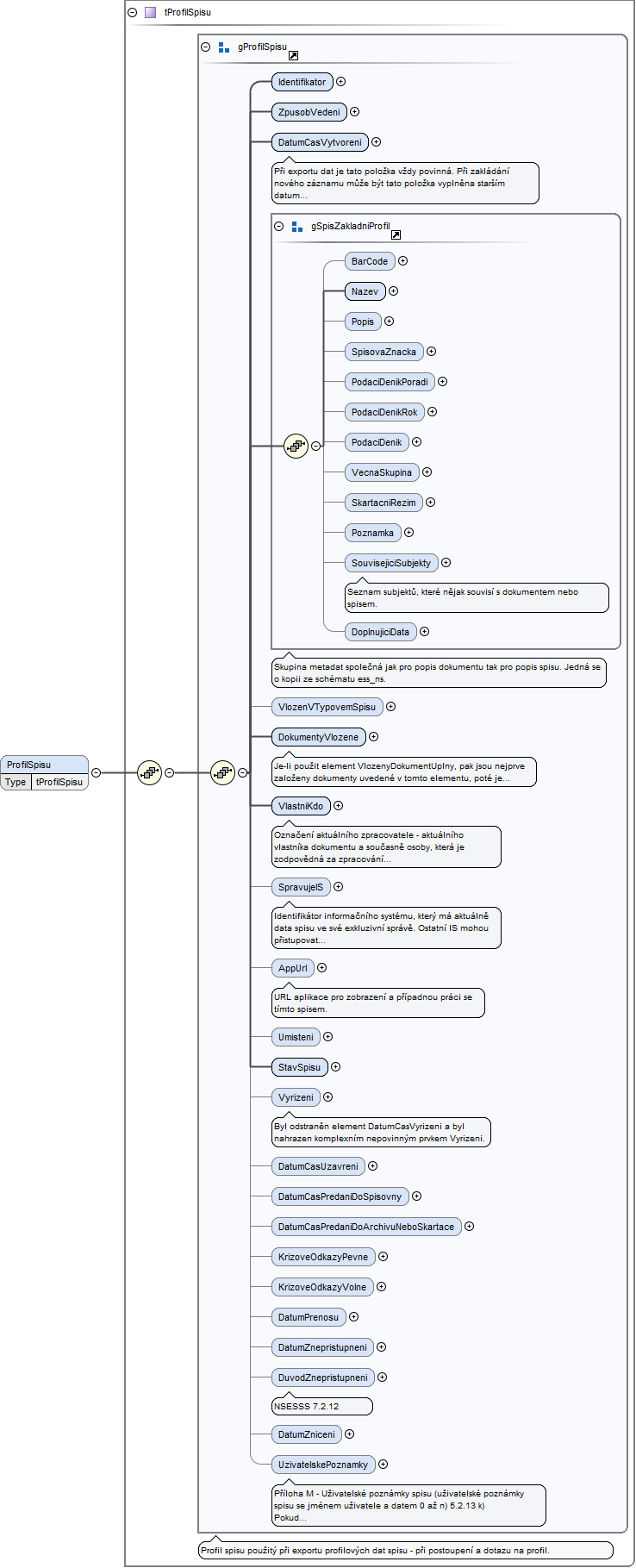Click the 'Profil spisu použitý' bottom annotation
This screenshot has height=1568, width=636.
(406, 1550)
